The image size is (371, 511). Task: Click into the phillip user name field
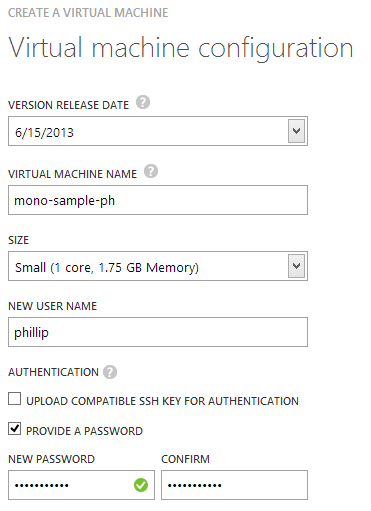click(x=158, y=332)
